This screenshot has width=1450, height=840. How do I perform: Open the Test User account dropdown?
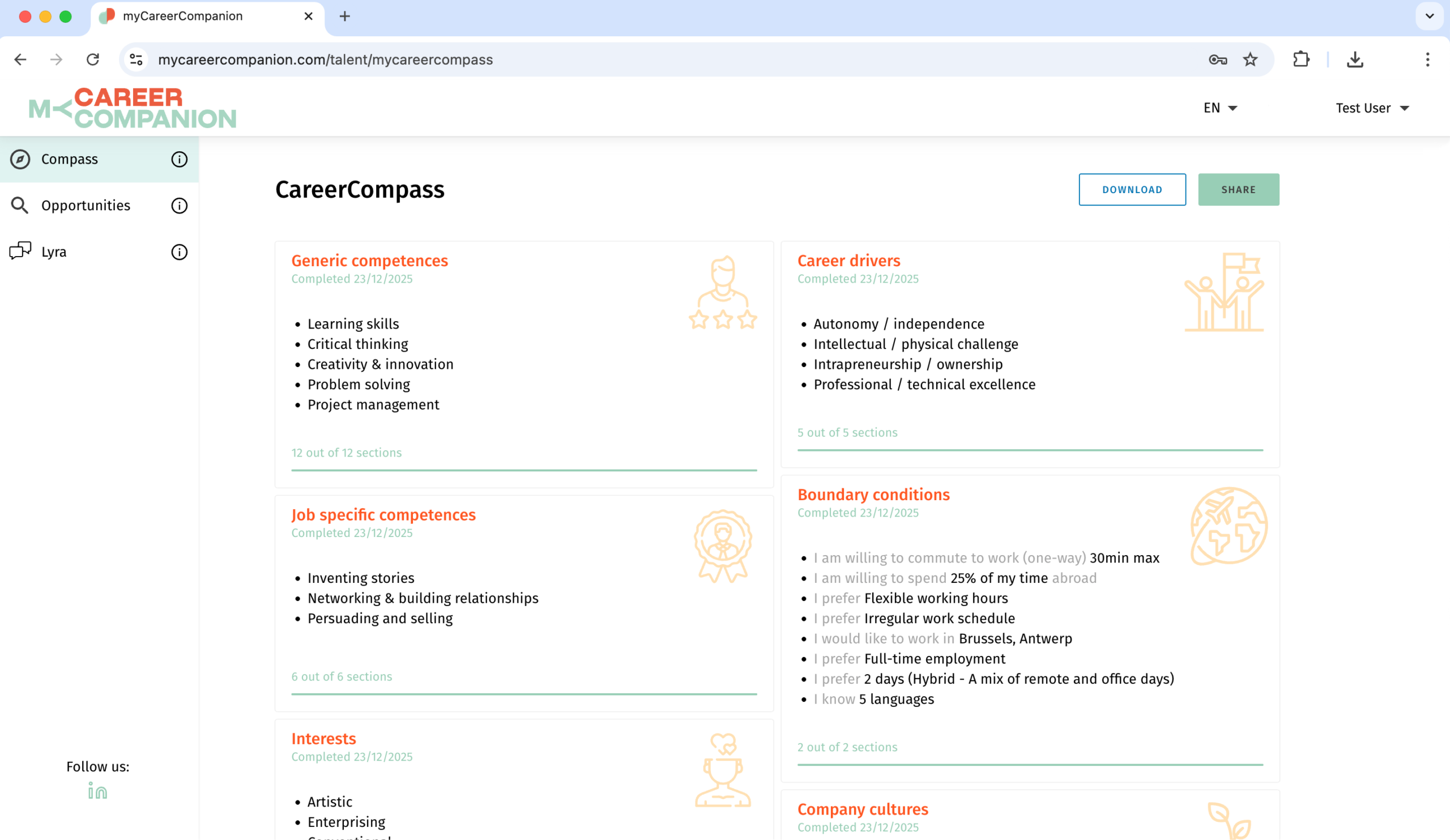(1372, 108)
